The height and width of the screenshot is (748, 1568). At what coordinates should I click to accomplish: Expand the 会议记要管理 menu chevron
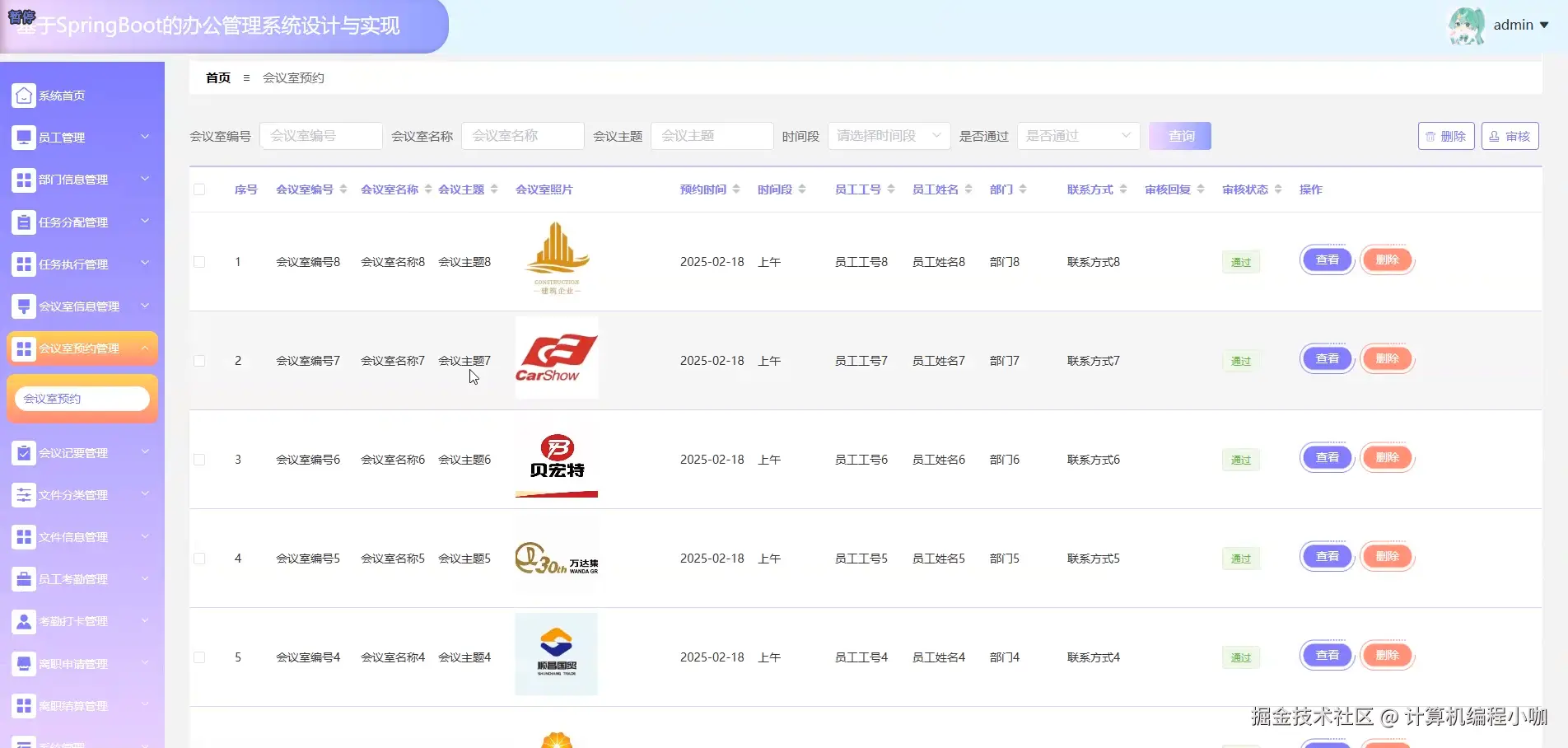tap(145, 452)
